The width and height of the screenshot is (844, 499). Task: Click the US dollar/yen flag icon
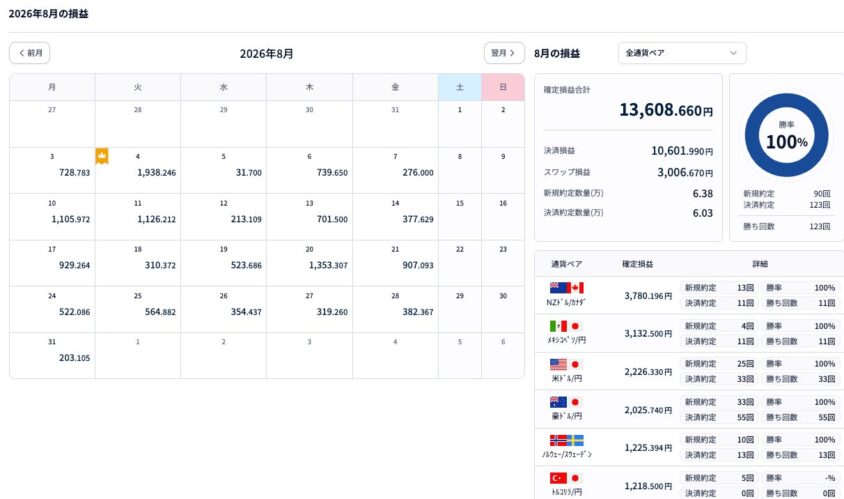565,364
